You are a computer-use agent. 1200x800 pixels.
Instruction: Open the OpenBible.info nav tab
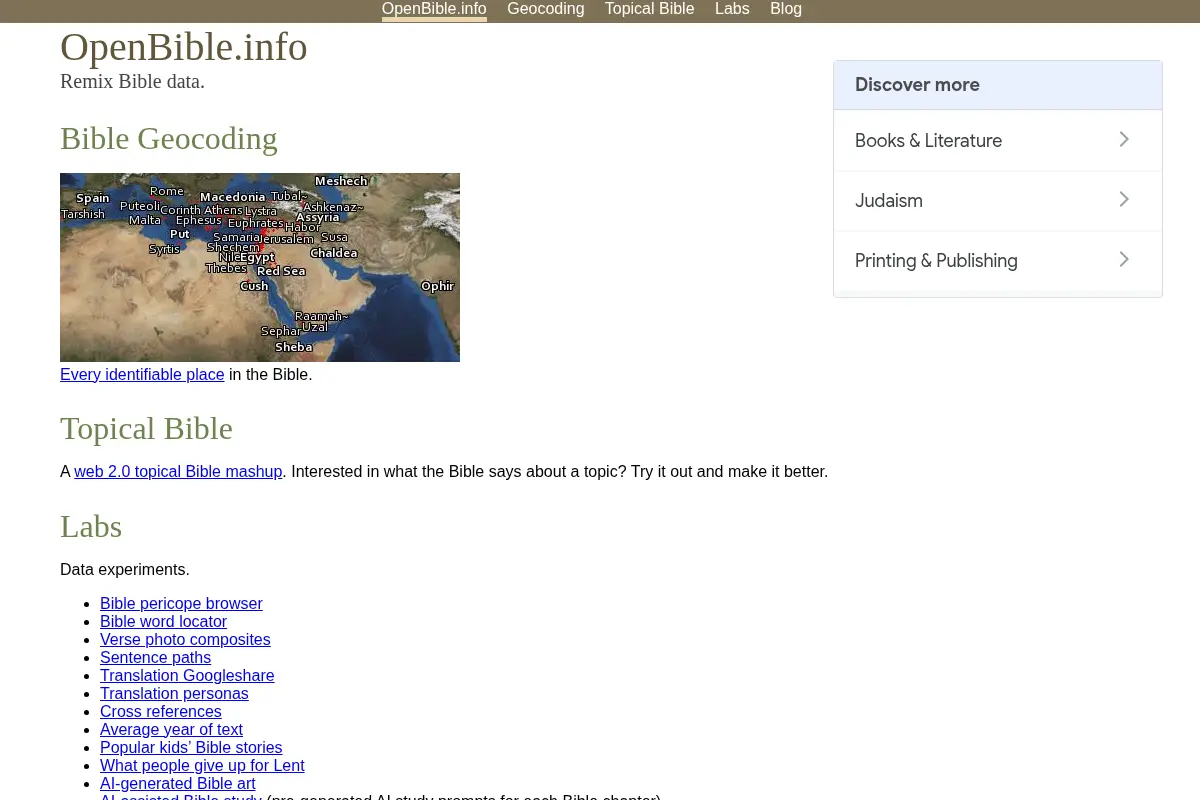tap(434, 9)
